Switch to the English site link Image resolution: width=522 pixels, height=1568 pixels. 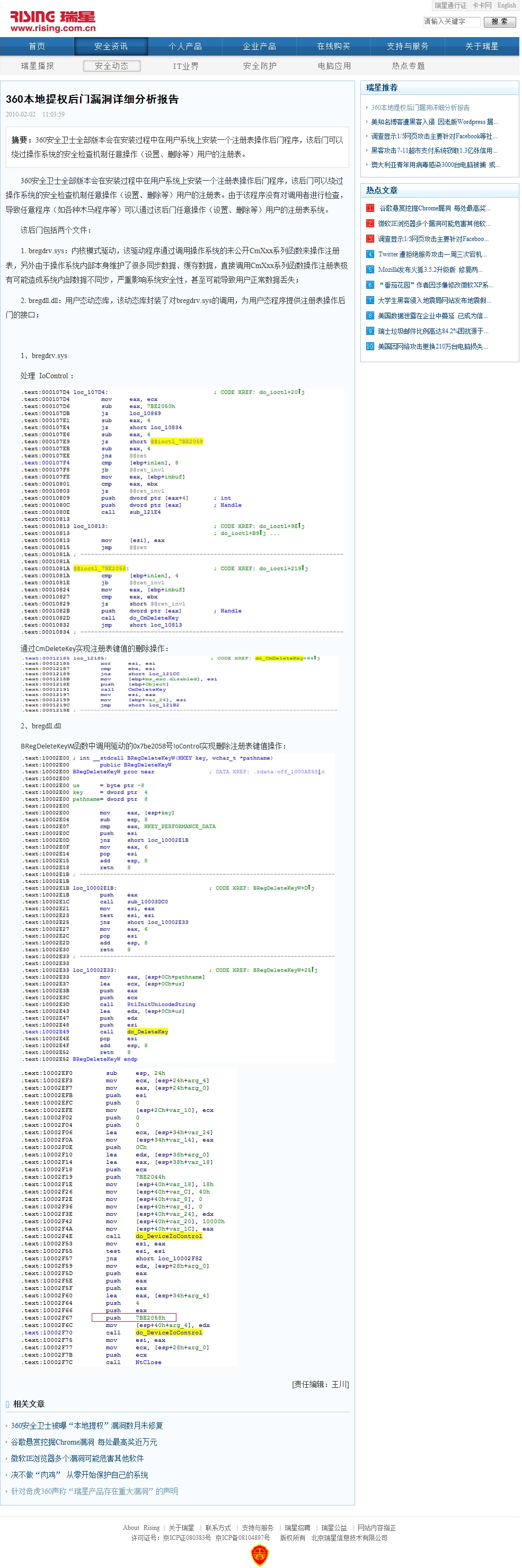pyautogui.click(x=506, y=5)
